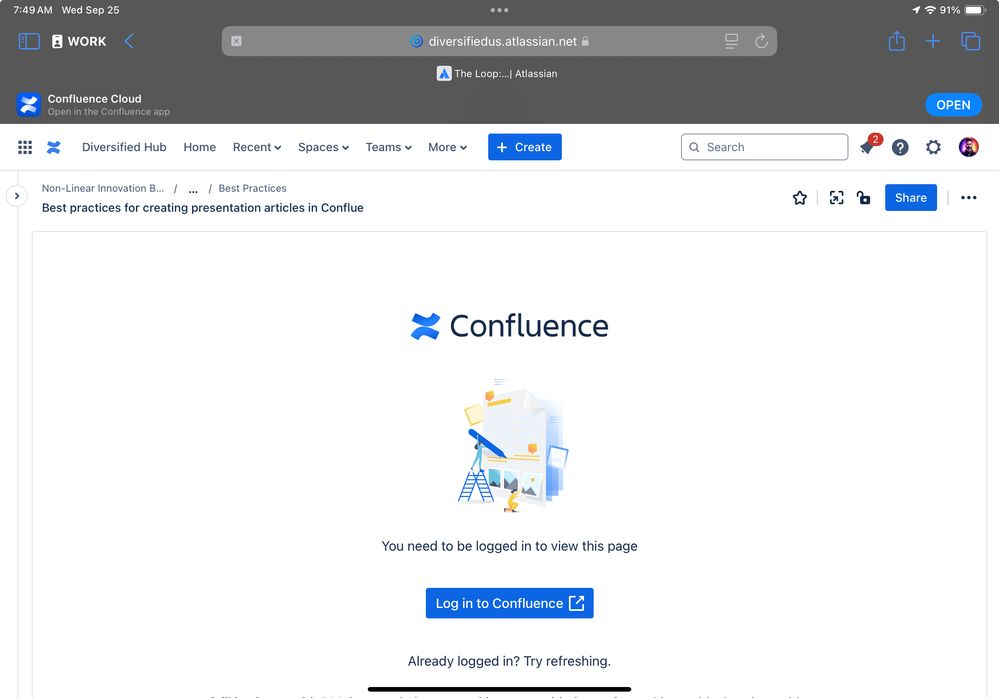Open the user profile avatar
The image size is (999, 698).
(x=968, y=147)
